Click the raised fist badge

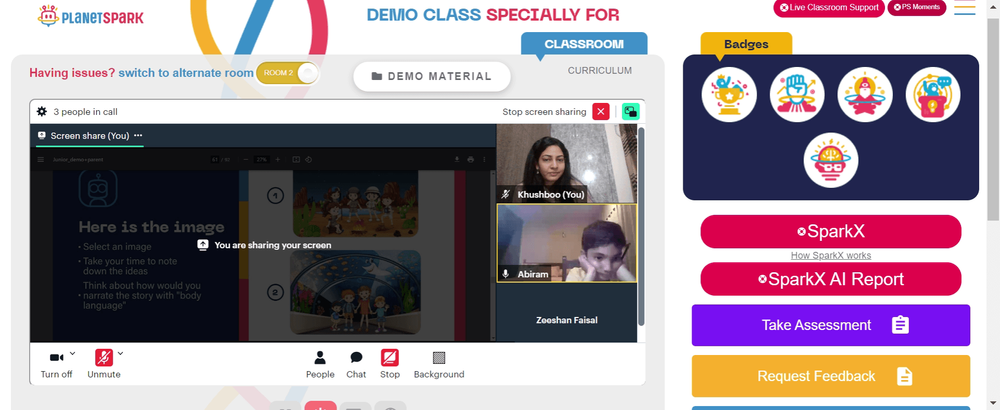tap(797, 94)
